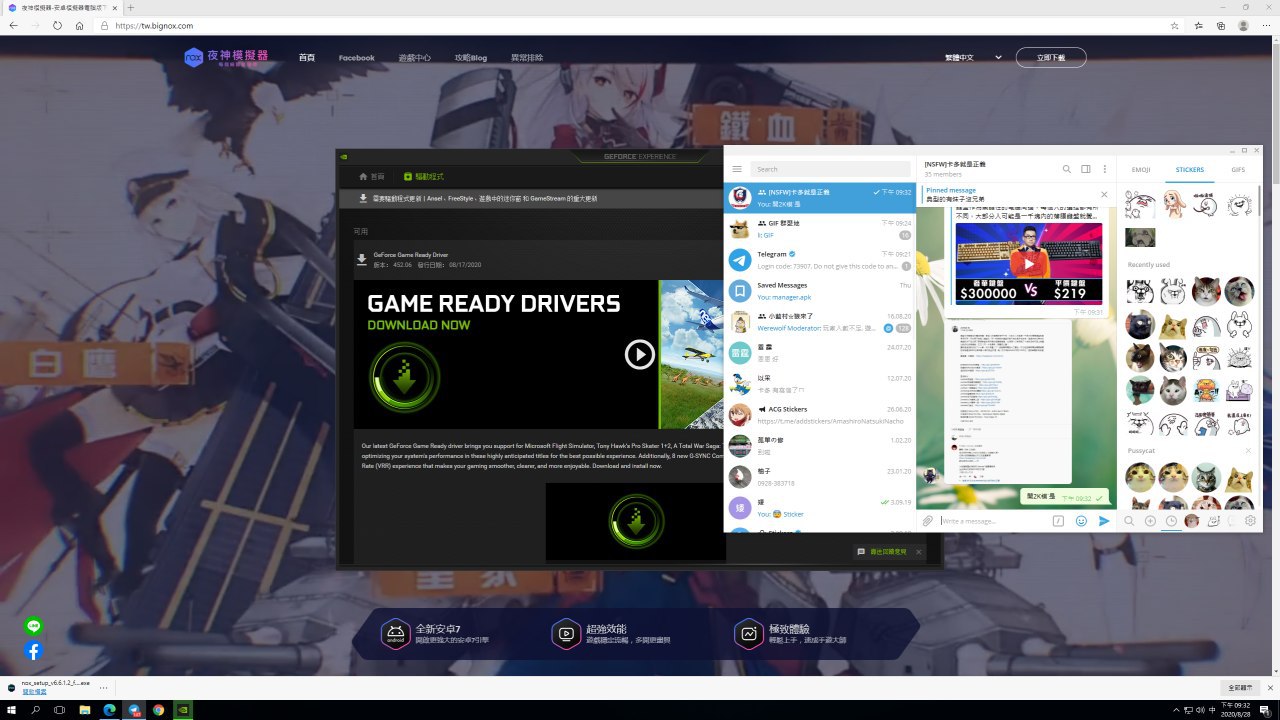Viewport: 1280px width, 720px height.
Task: Select recent stickers clock icon
Action: (x=1171, y=521)
